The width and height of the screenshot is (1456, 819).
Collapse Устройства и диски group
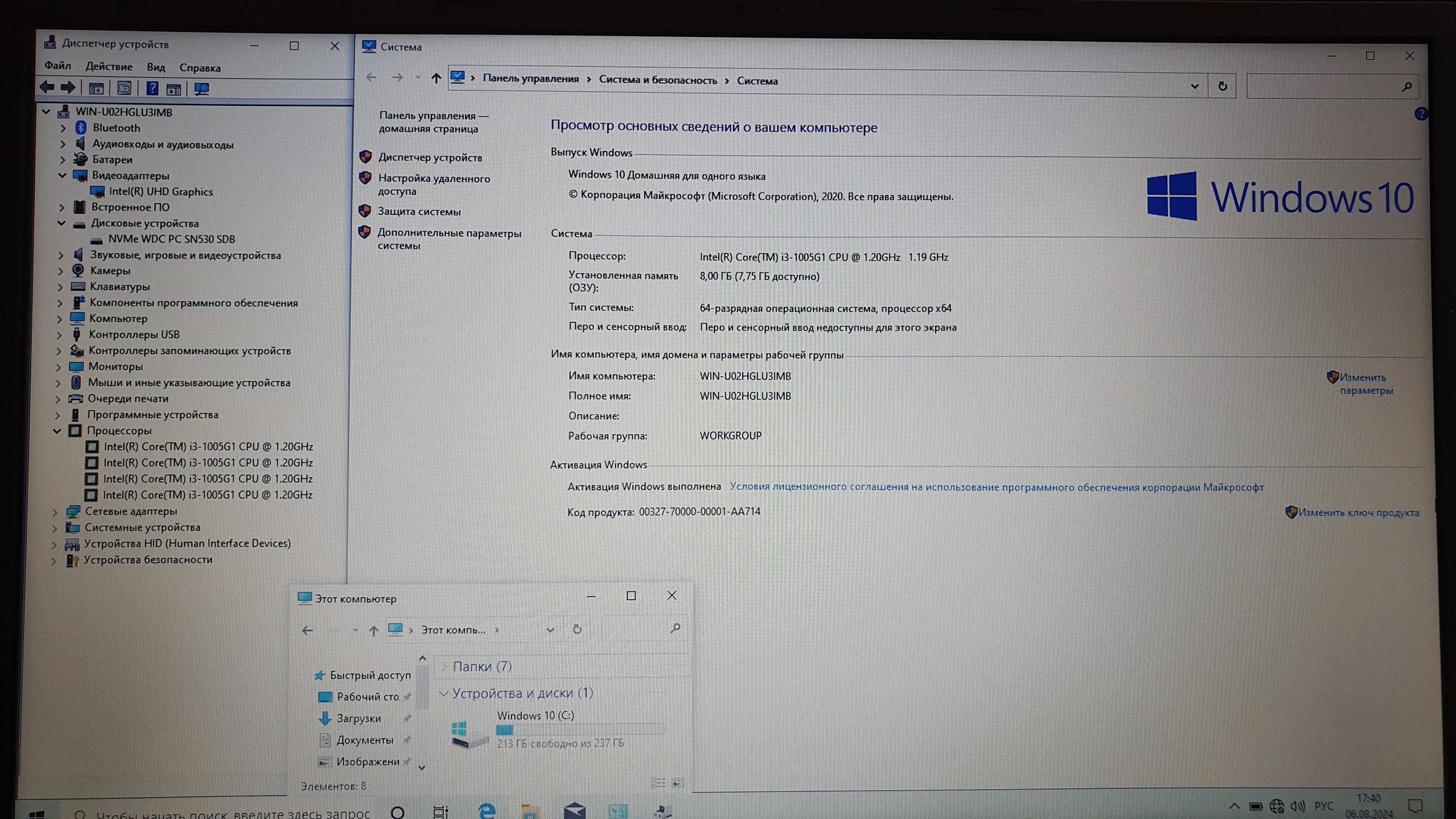(444, 693)
